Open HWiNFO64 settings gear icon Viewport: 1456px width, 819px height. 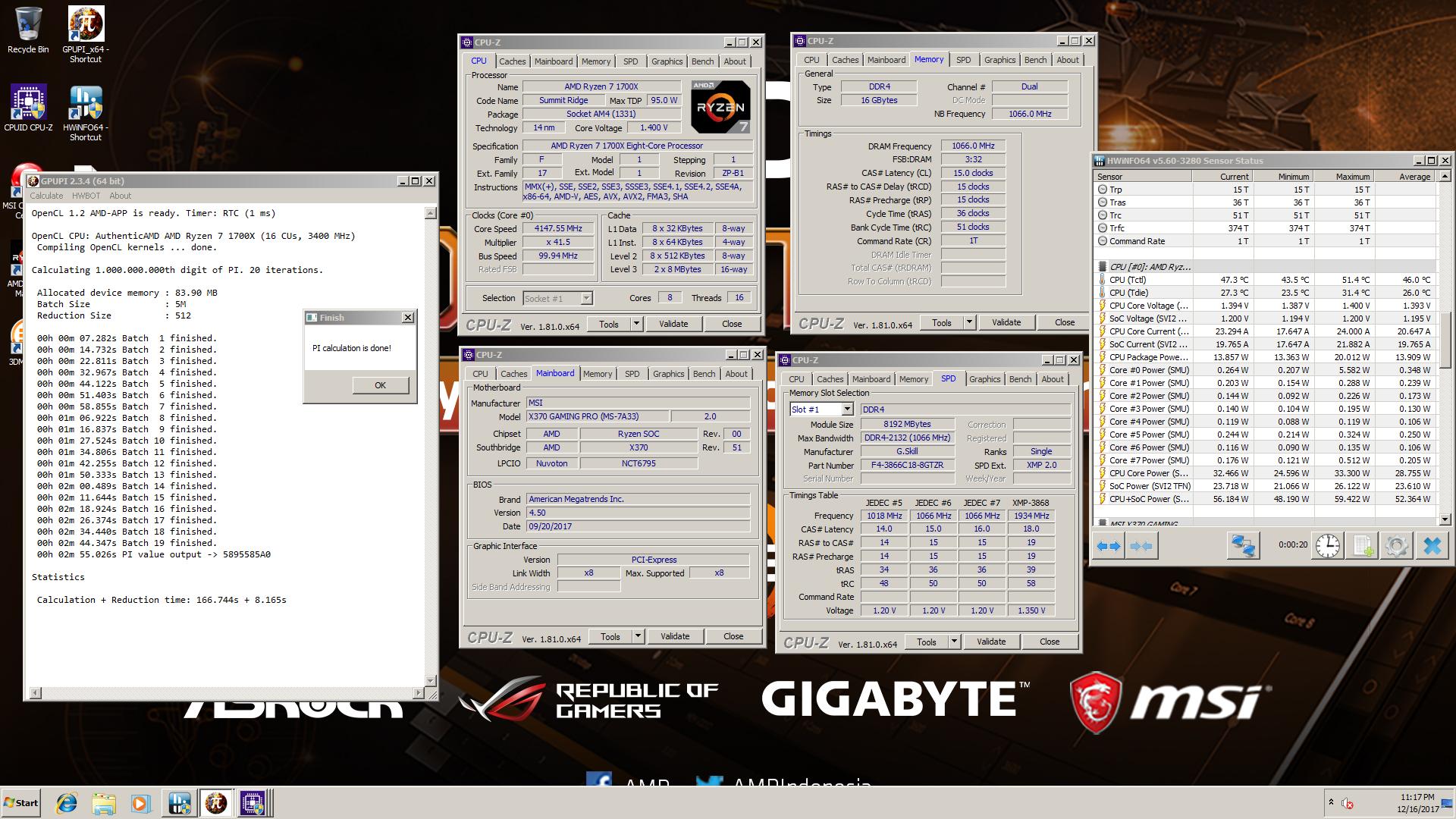1396,546
